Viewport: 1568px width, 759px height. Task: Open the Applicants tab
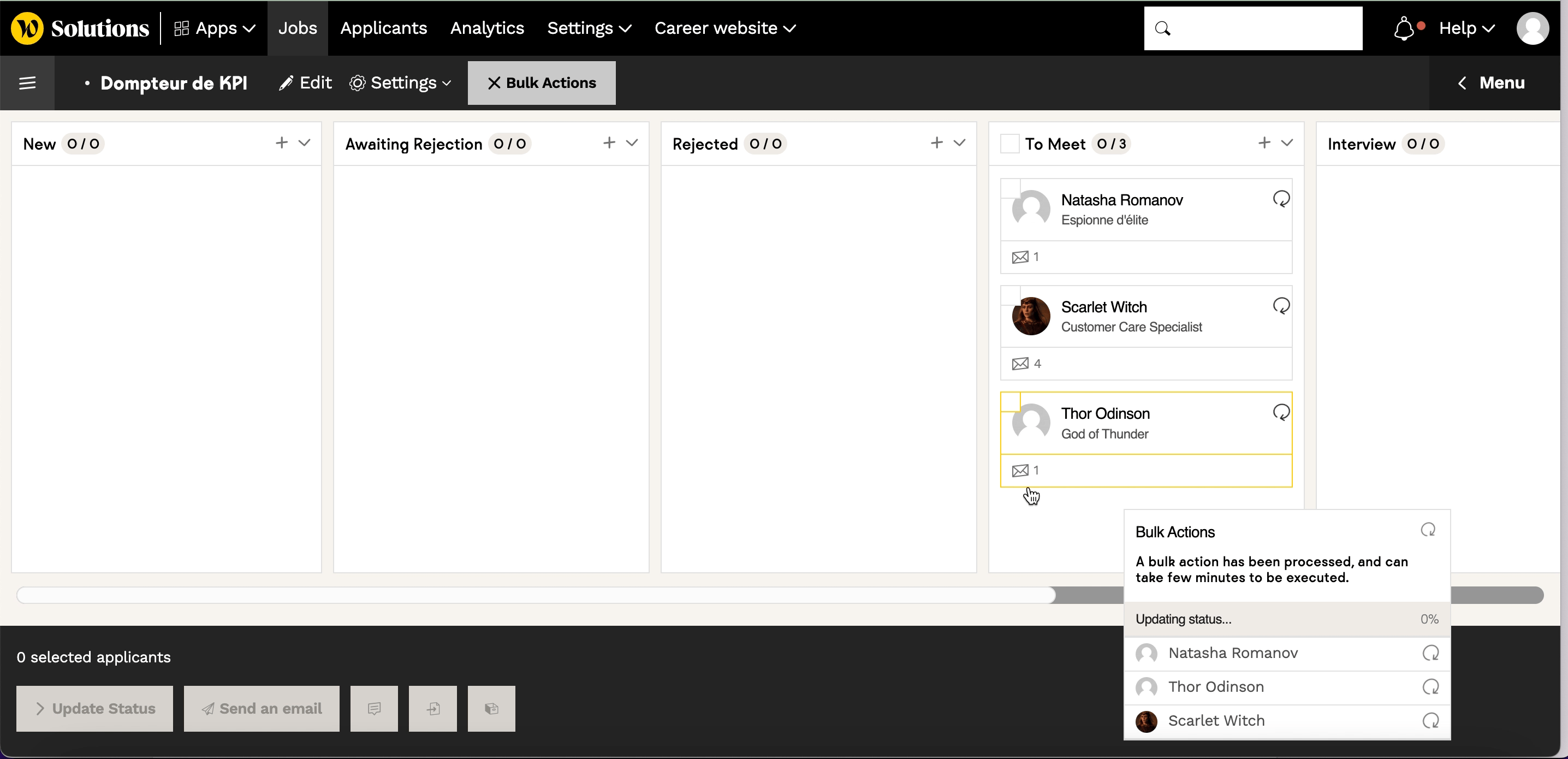click(x=383, y=28)
